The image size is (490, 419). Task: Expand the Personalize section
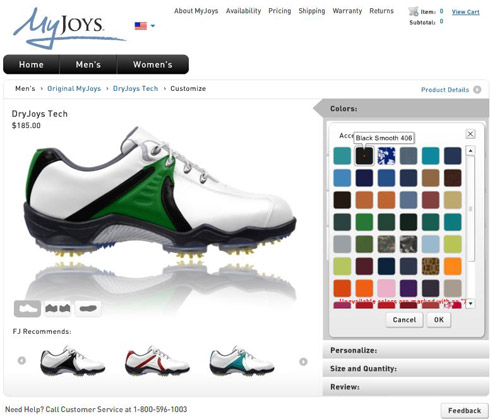(406, 350)
